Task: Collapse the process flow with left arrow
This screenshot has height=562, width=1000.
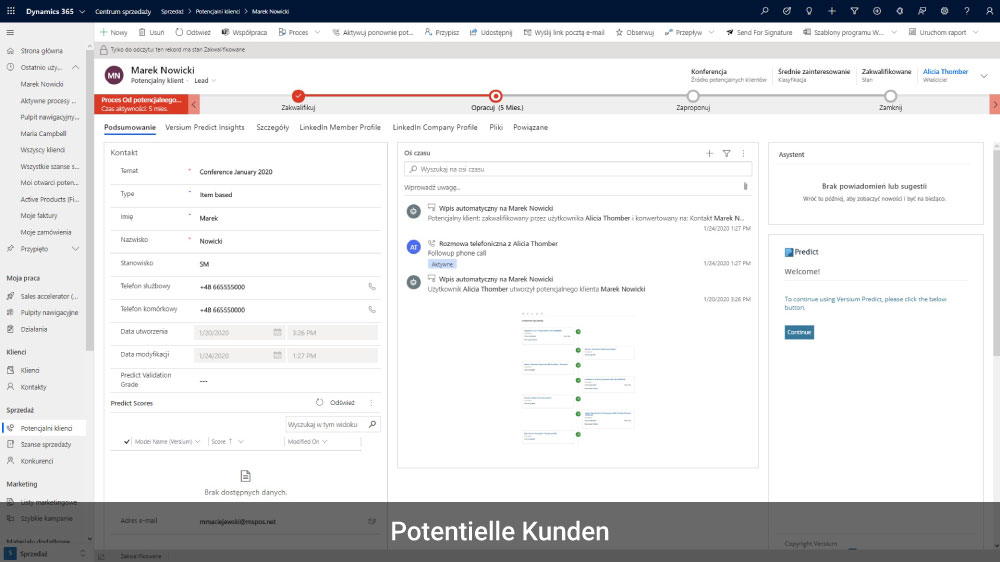Action: point(194,104)
